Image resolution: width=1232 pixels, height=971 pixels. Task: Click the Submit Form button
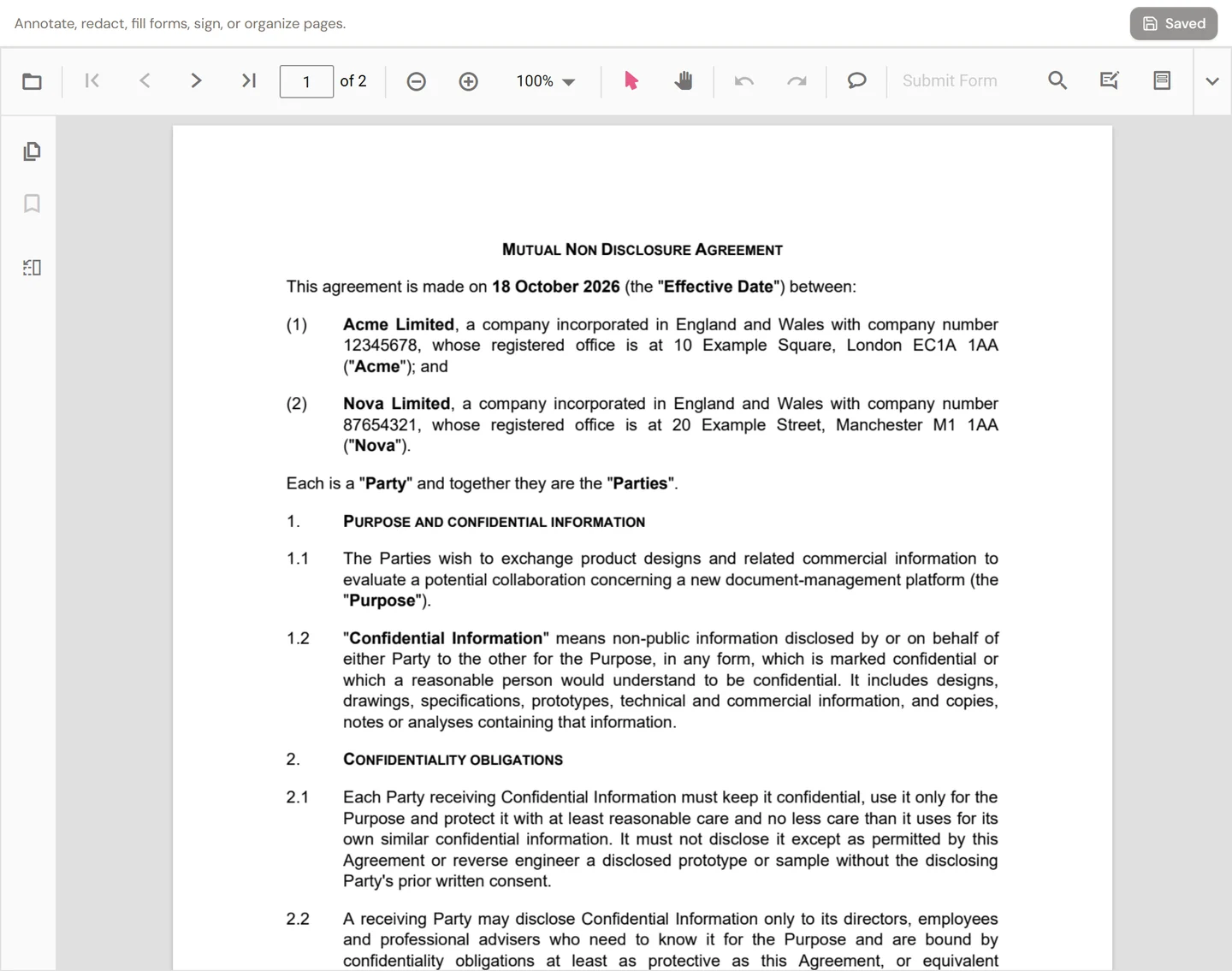click(950, 81)
